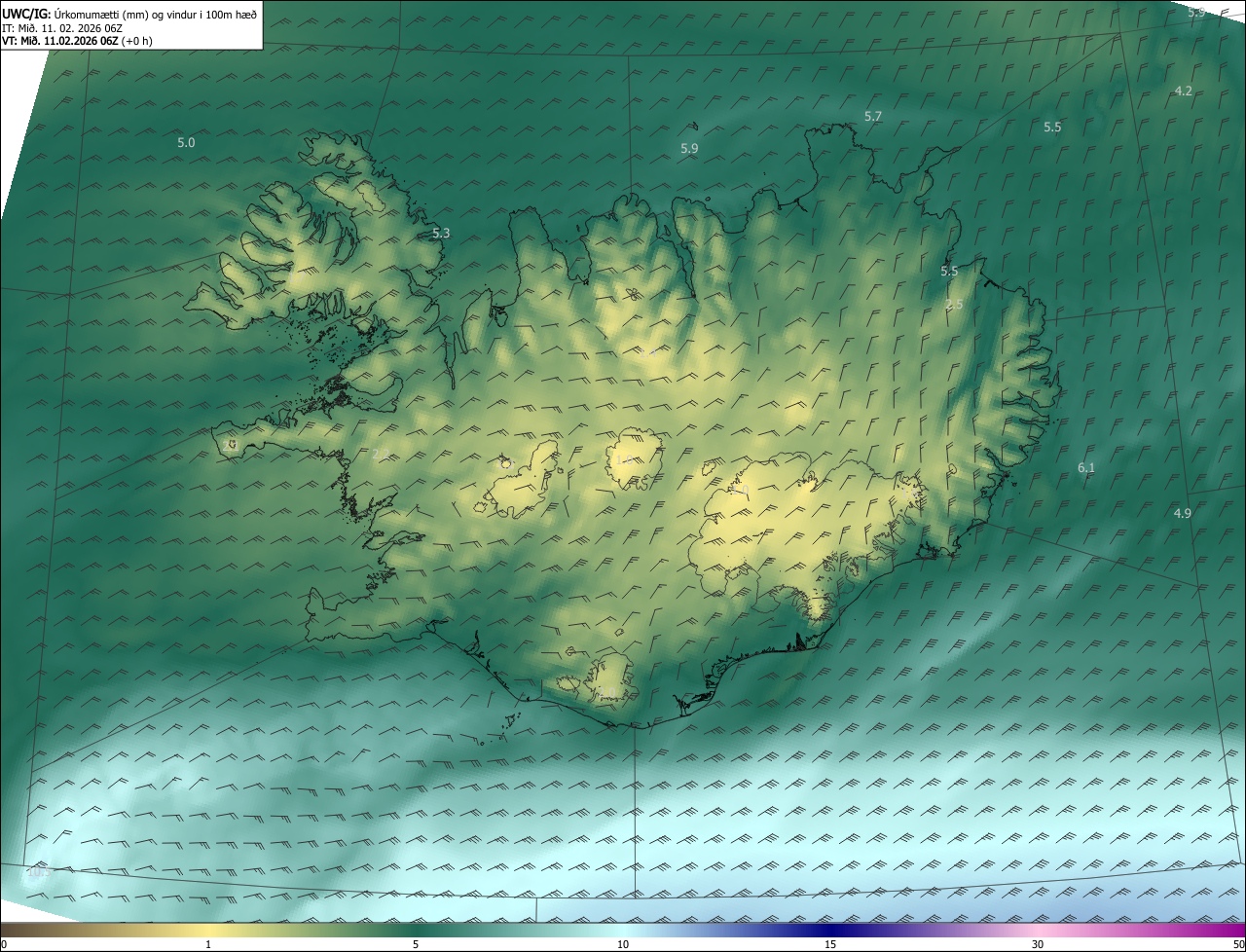Click the '15' tick label on the color scale

(830, 944)
